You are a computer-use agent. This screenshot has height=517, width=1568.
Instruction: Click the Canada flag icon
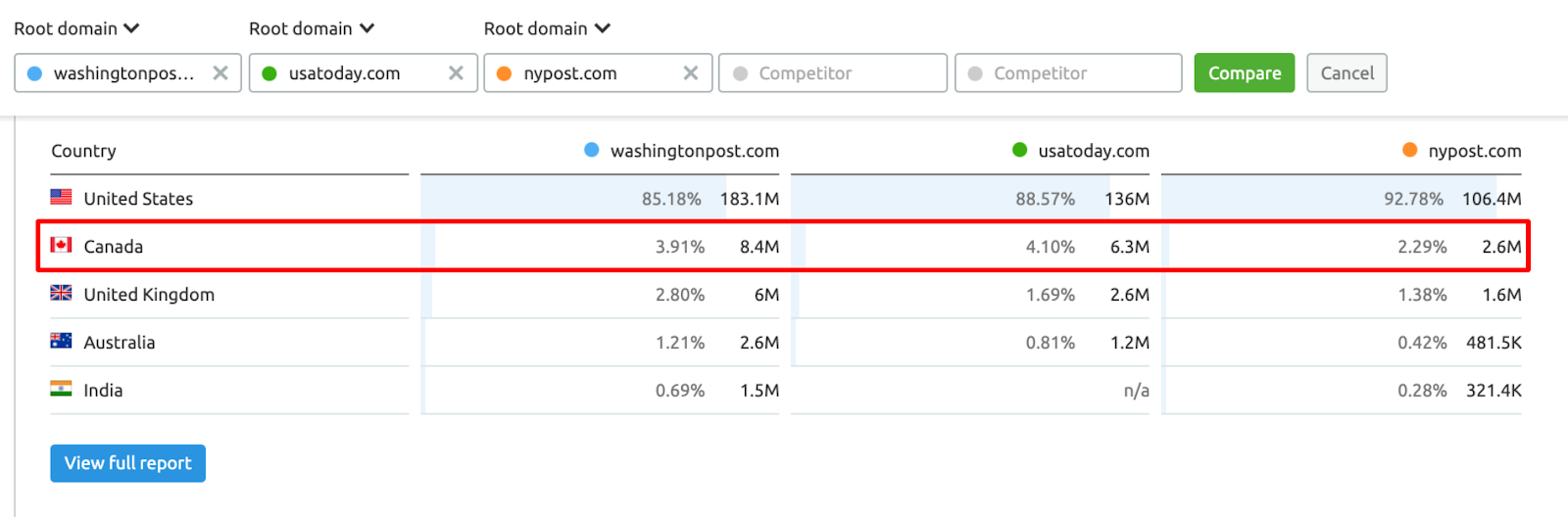tap(61, 245)
